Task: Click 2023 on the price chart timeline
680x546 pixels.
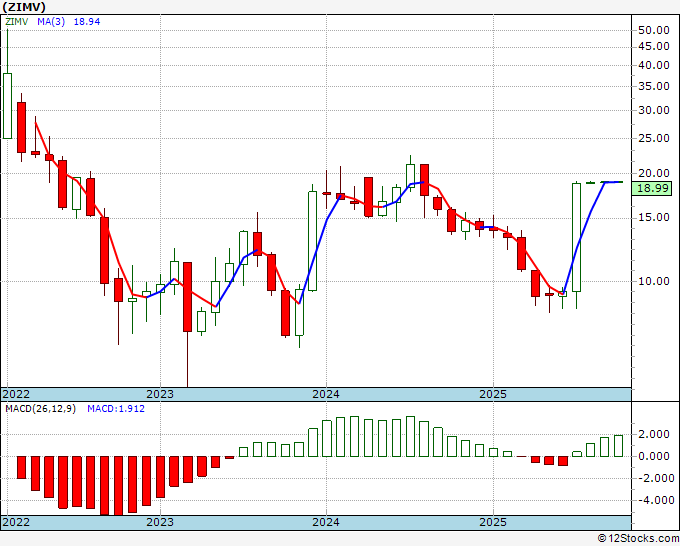Action: click(160, 394)
